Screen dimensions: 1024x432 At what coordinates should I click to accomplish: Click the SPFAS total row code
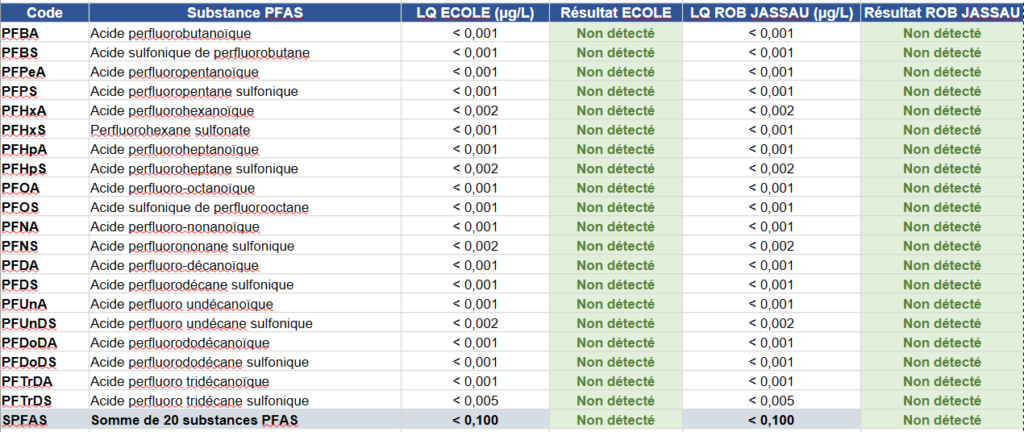point(25,420)
